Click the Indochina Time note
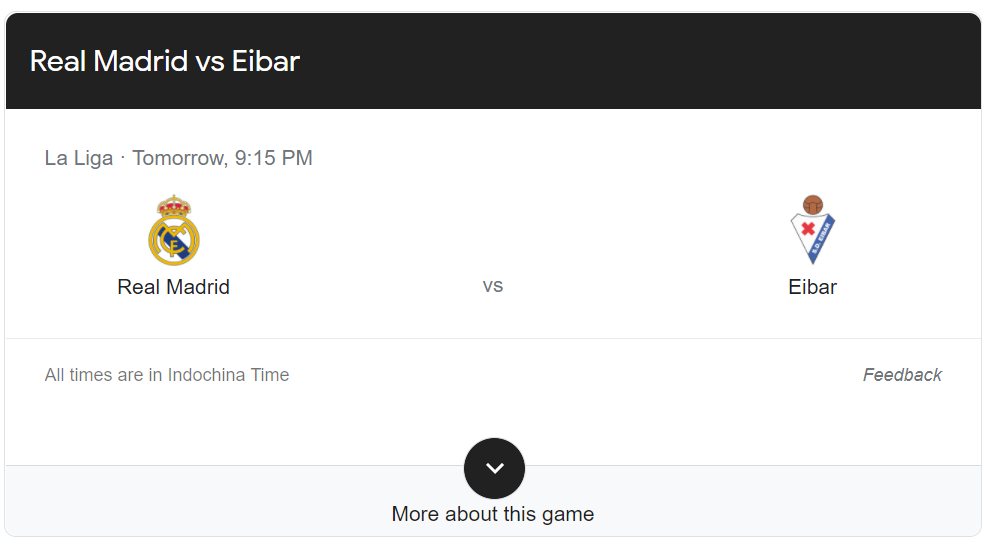Viewport: 994px width, 547px height. pos(167,375)
